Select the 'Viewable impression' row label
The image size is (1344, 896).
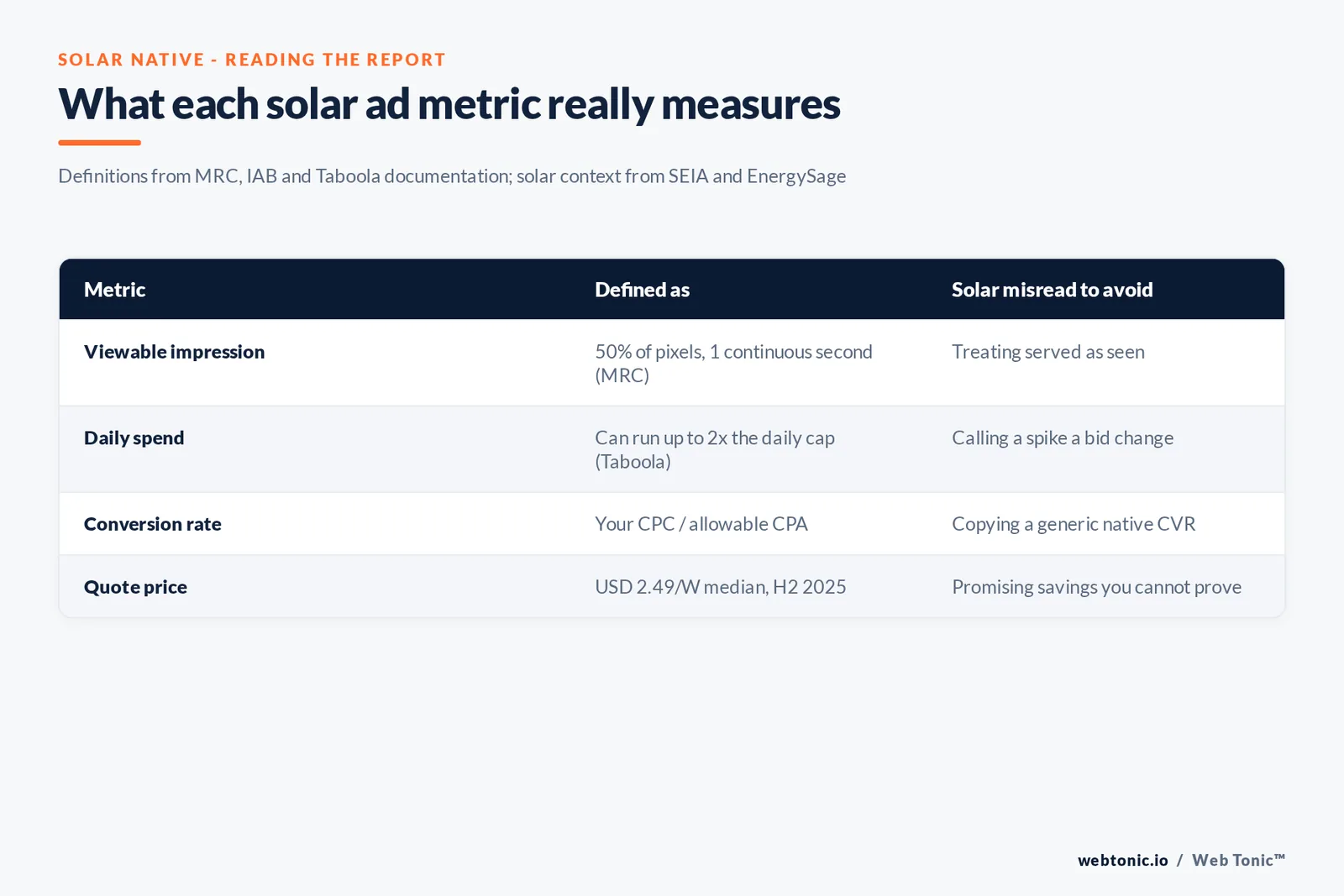tap(174, 352)
